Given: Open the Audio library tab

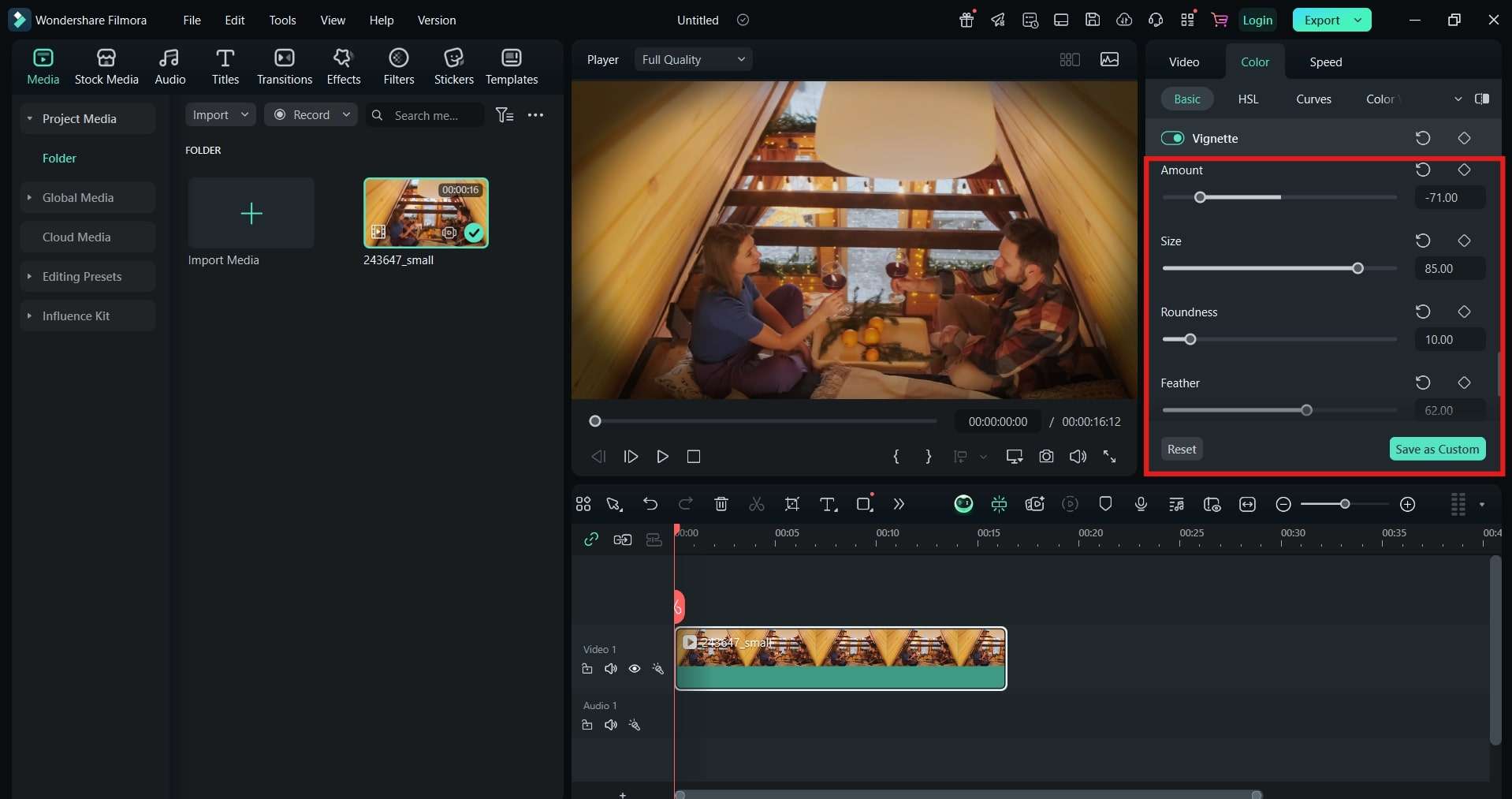Looking at the screenshot, I should tap(169, 66).
